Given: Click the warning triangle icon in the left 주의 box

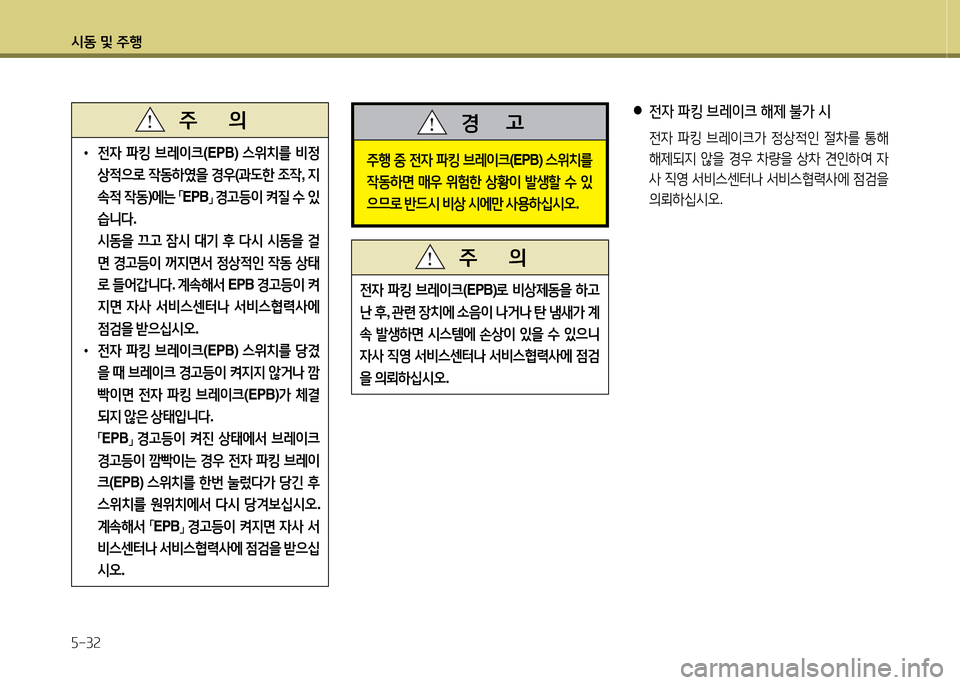Looking at the screenshot, I should [x=150, y=119].
